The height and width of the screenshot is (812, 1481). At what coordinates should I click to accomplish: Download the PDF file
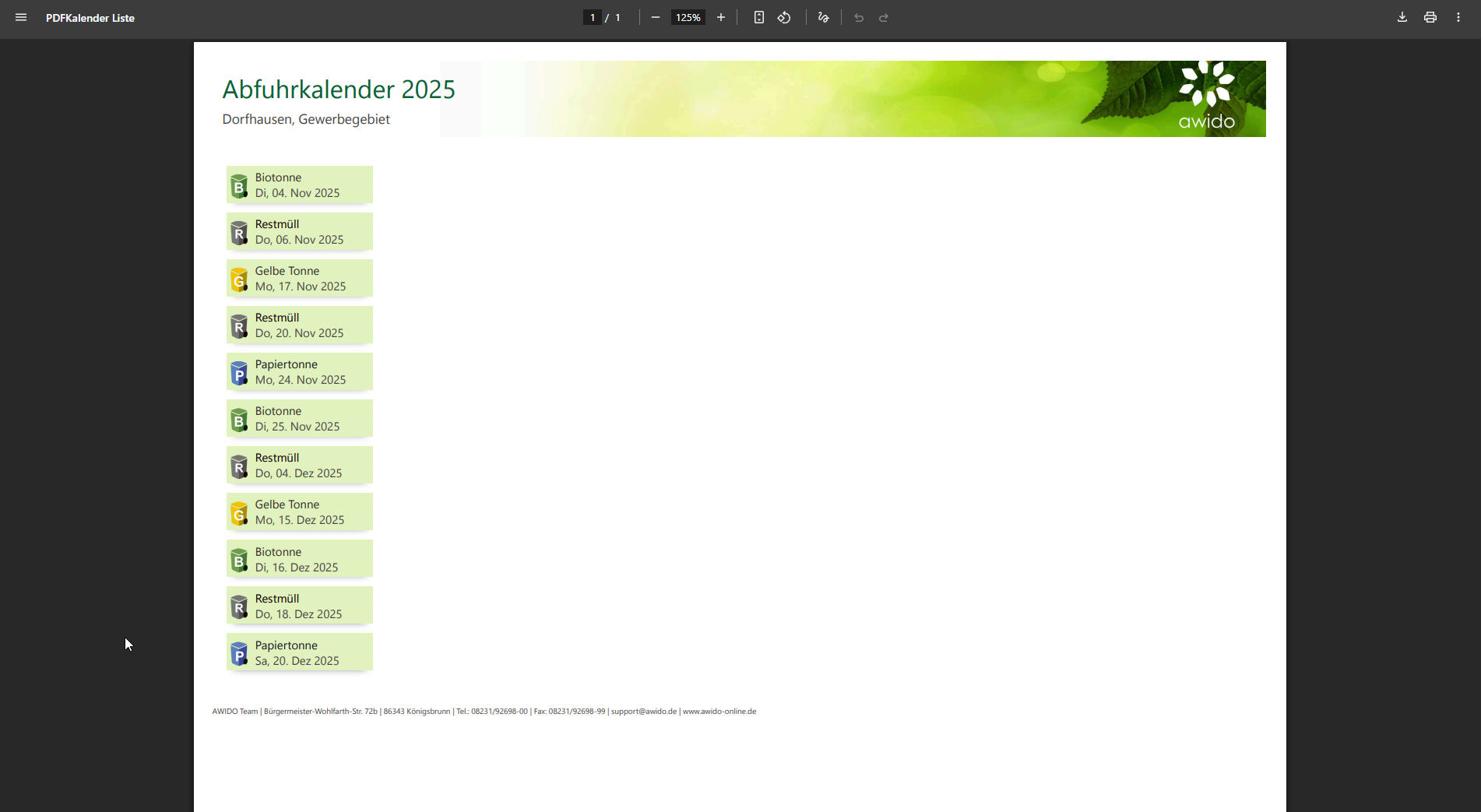1402,17
